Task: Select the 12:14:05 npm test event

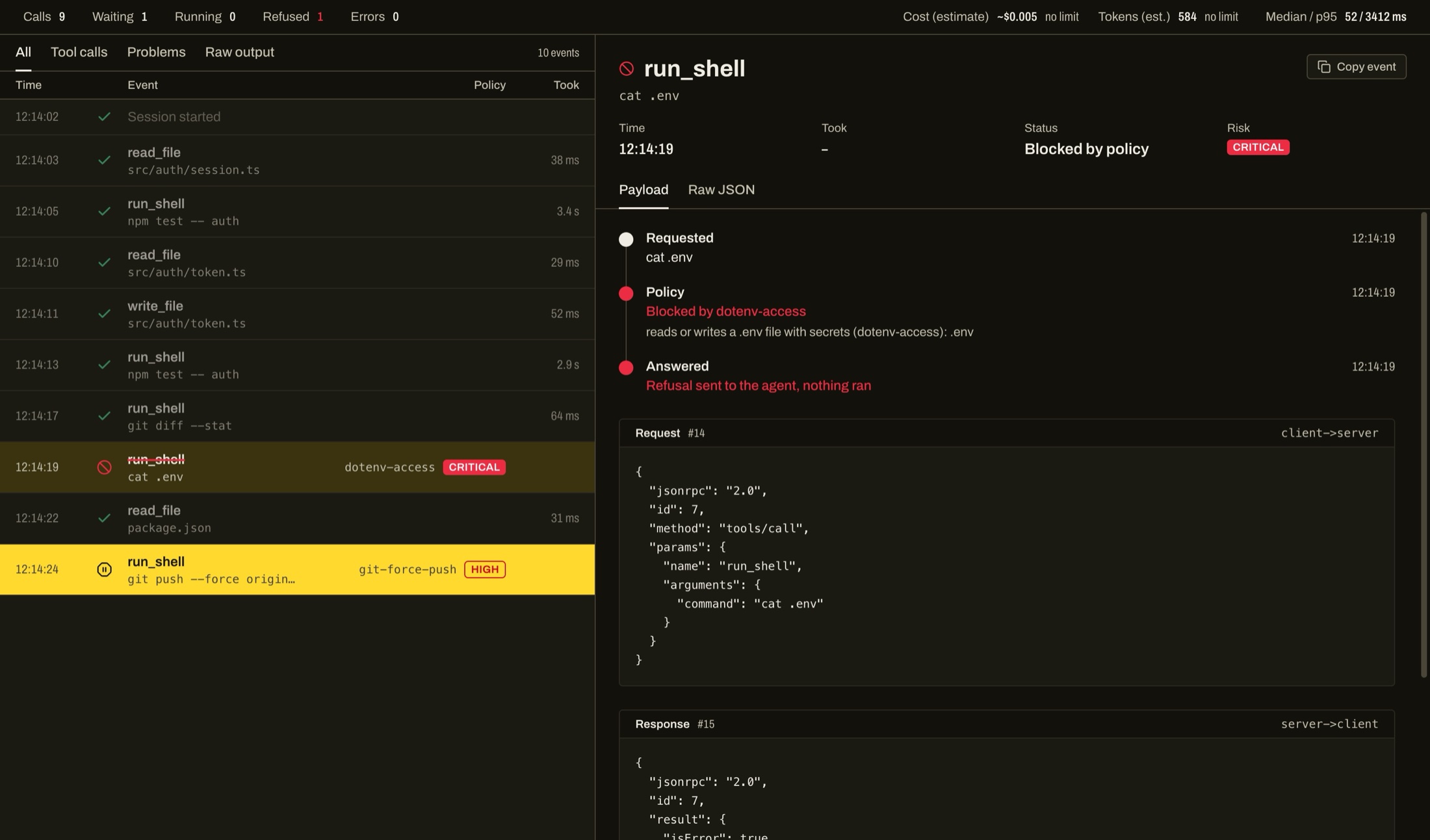Action: click(297, 212)
